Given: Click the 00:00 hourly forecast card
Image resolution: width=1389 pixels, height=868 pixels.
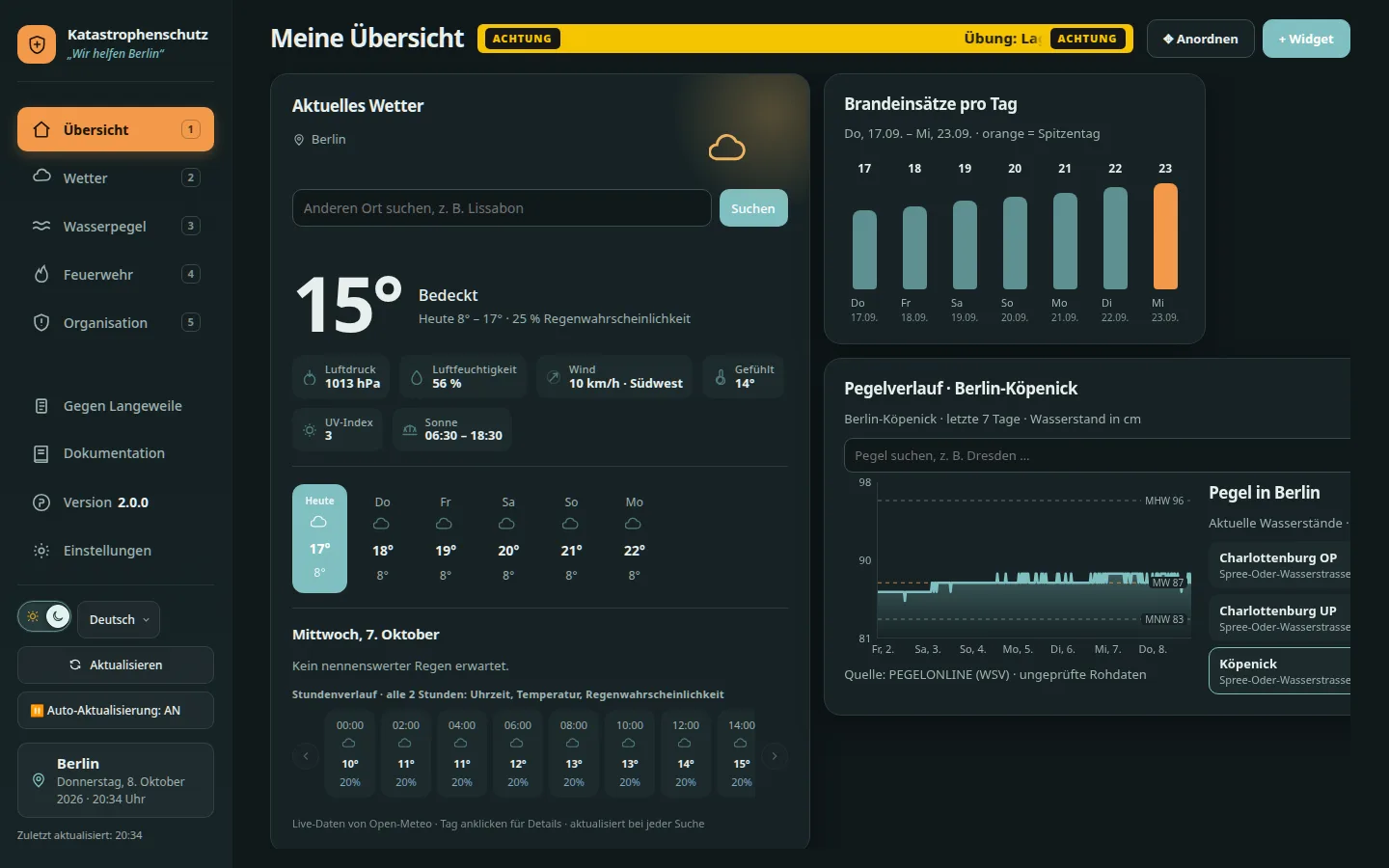Looking at the screenshot, I should pos(350,753).
